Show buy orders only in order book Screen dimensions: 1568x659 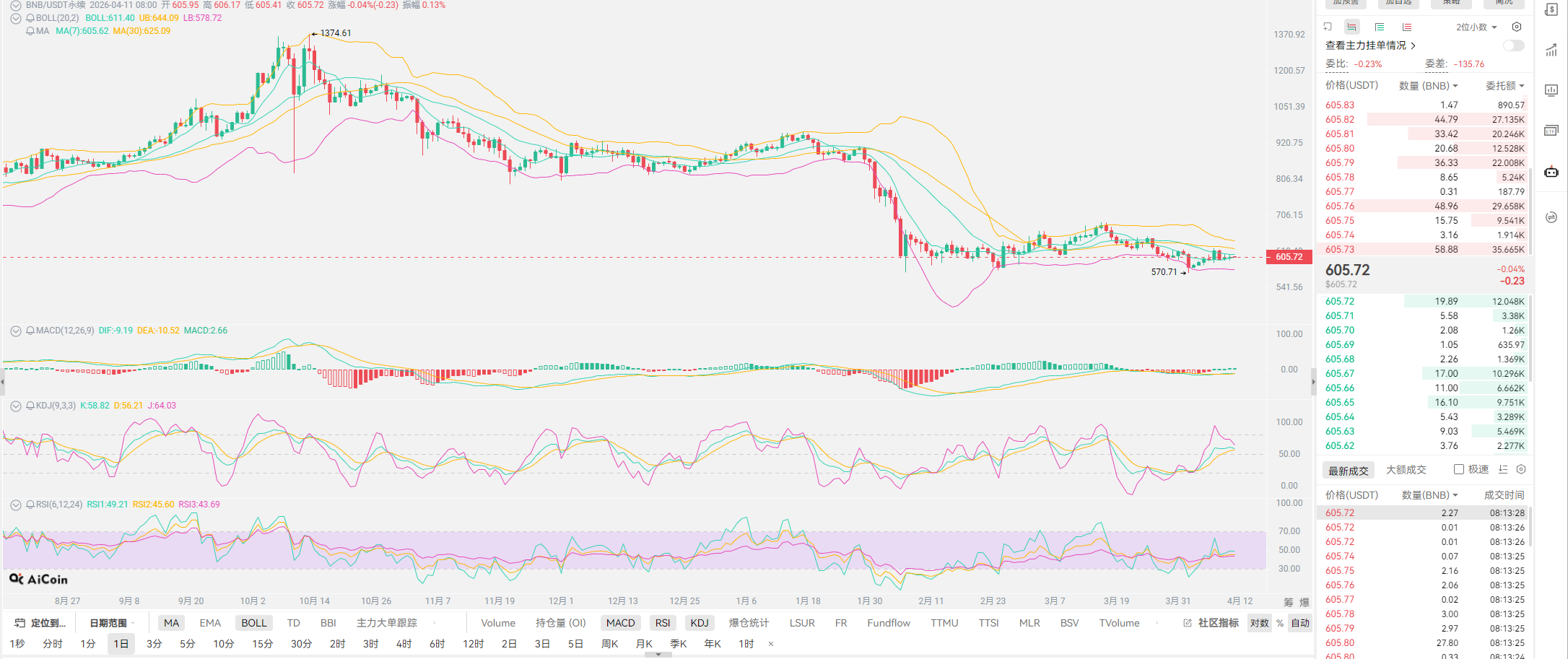tap(1380, 27)
